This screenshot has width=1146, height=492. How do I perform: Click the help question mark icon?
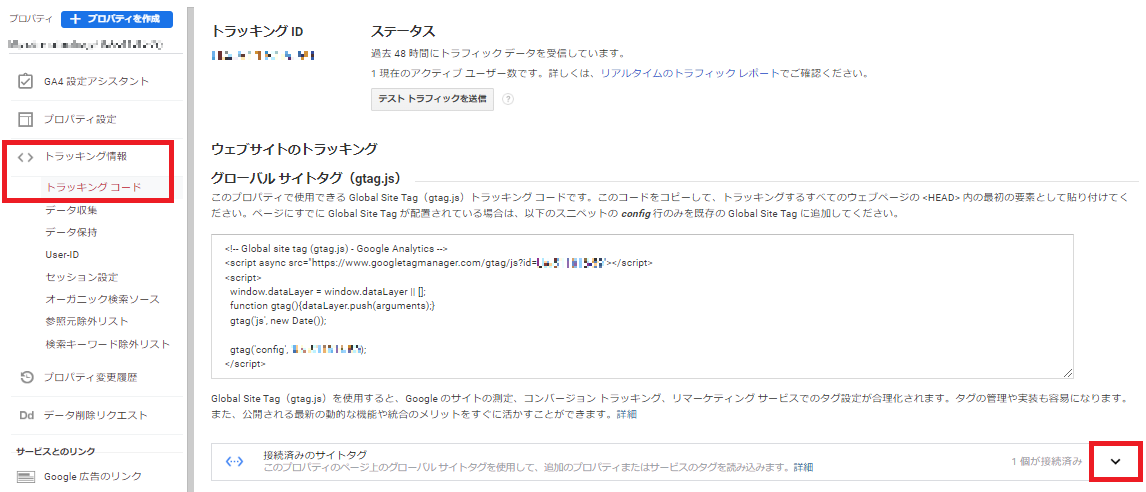coord(508,99)
